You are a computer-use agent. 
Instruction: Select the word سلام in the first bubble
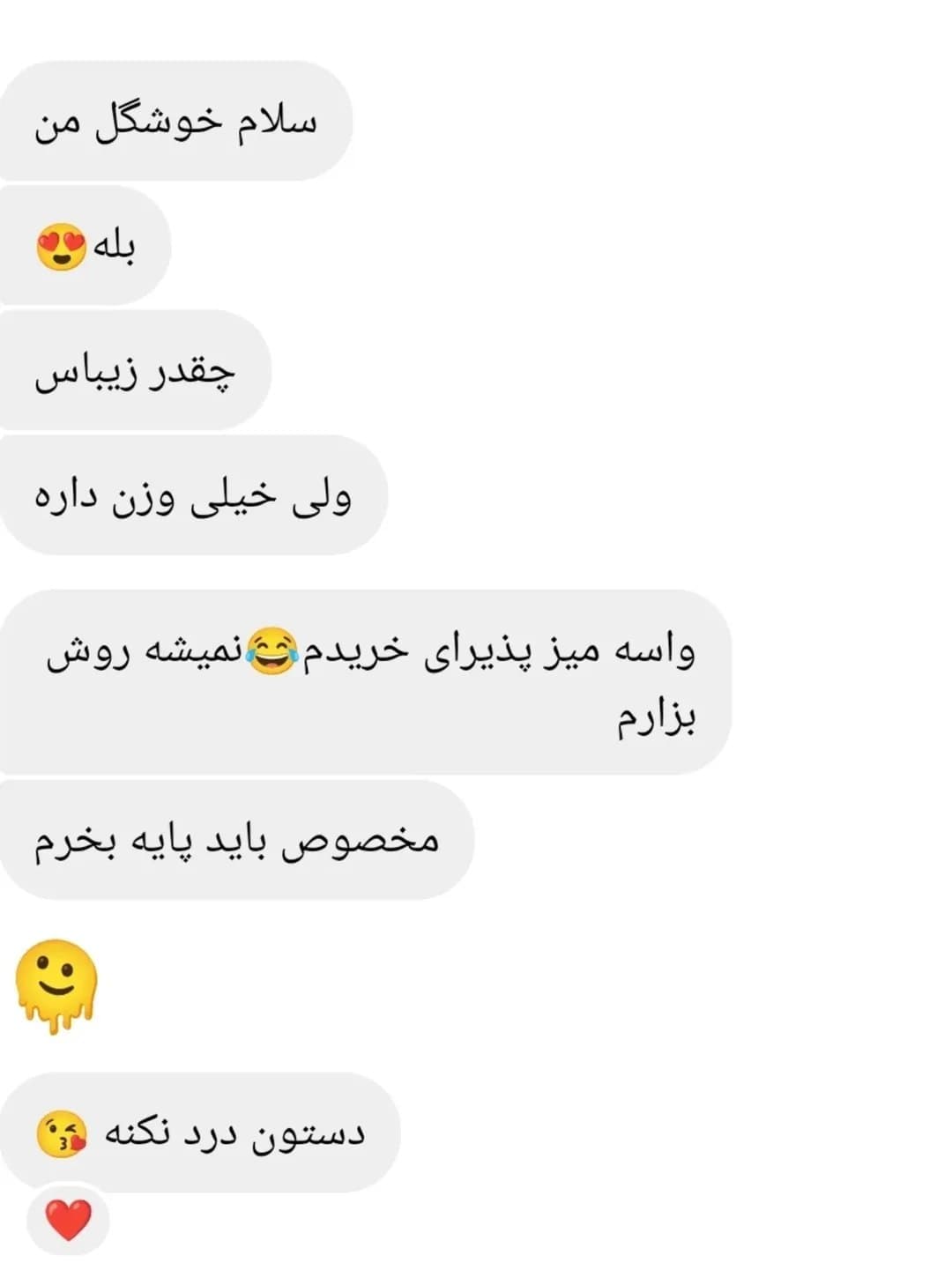276,120
